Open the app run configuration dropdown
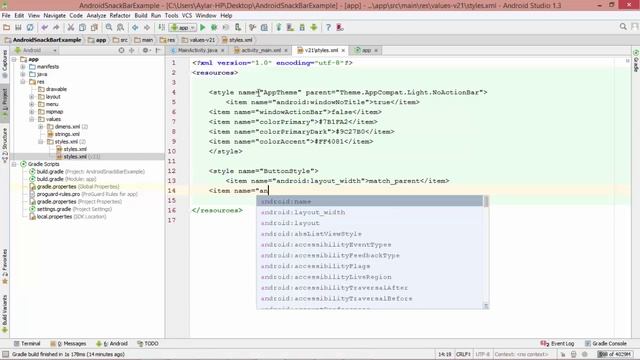The height and width of the screenshot is (360, 640). point(183,27)
